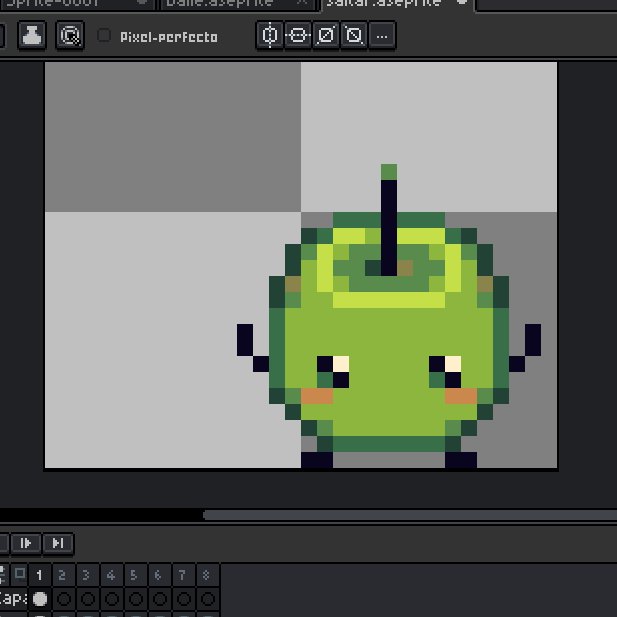Select frame 7 in timeline header
The width and height of the screenshot is (617, 617).
183,575
